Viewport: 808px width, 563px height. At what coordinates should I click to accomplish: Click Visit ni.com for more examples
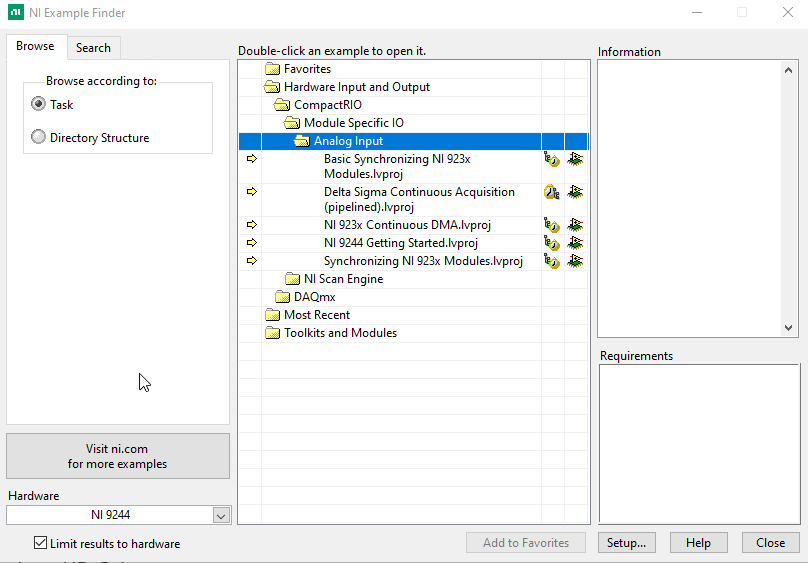click(117, 456)
